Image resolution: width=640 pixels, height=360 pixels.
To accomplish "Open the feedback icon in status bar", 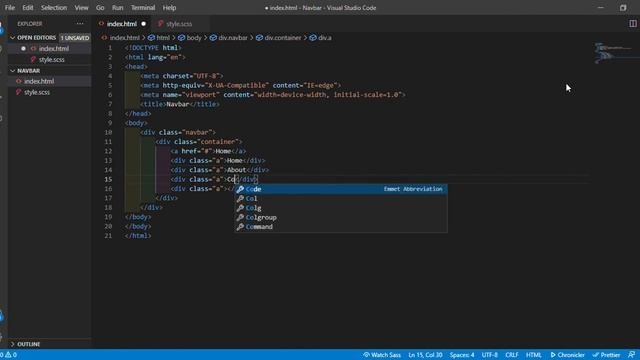I will tap(631, 355).
